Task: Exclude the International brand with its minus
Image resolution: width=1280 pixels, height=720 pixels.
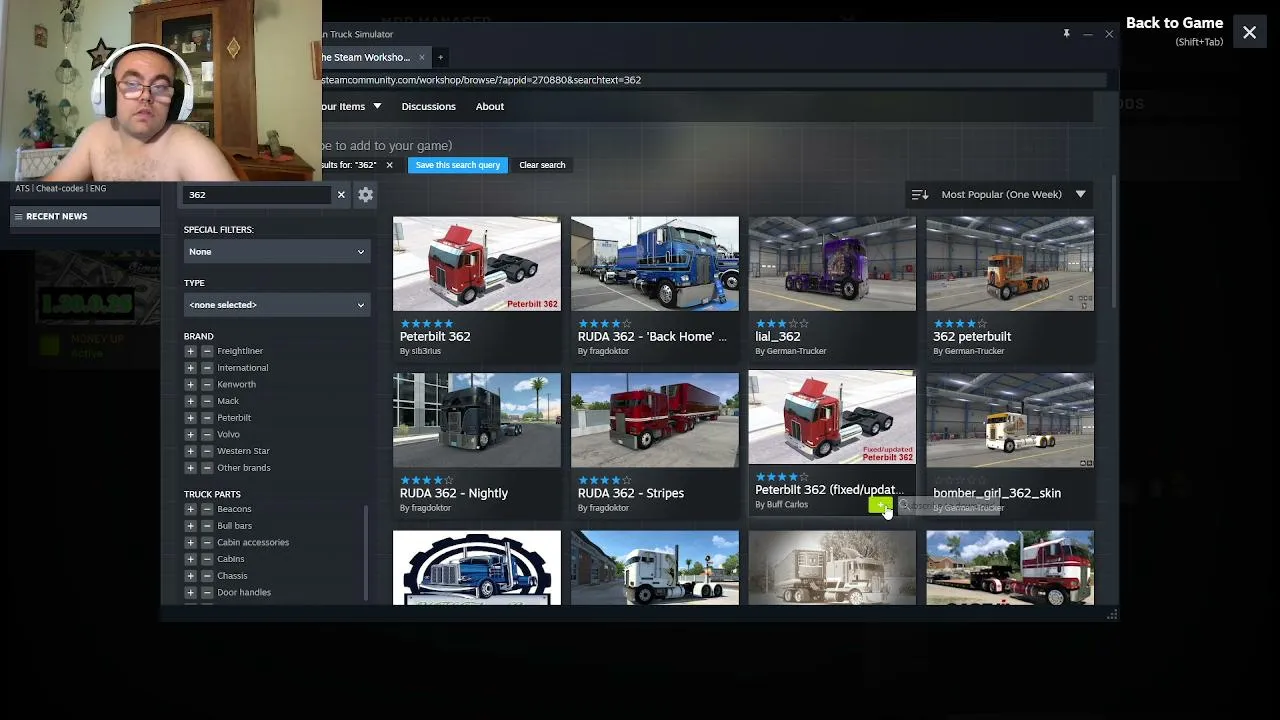Action: (207, 368)
